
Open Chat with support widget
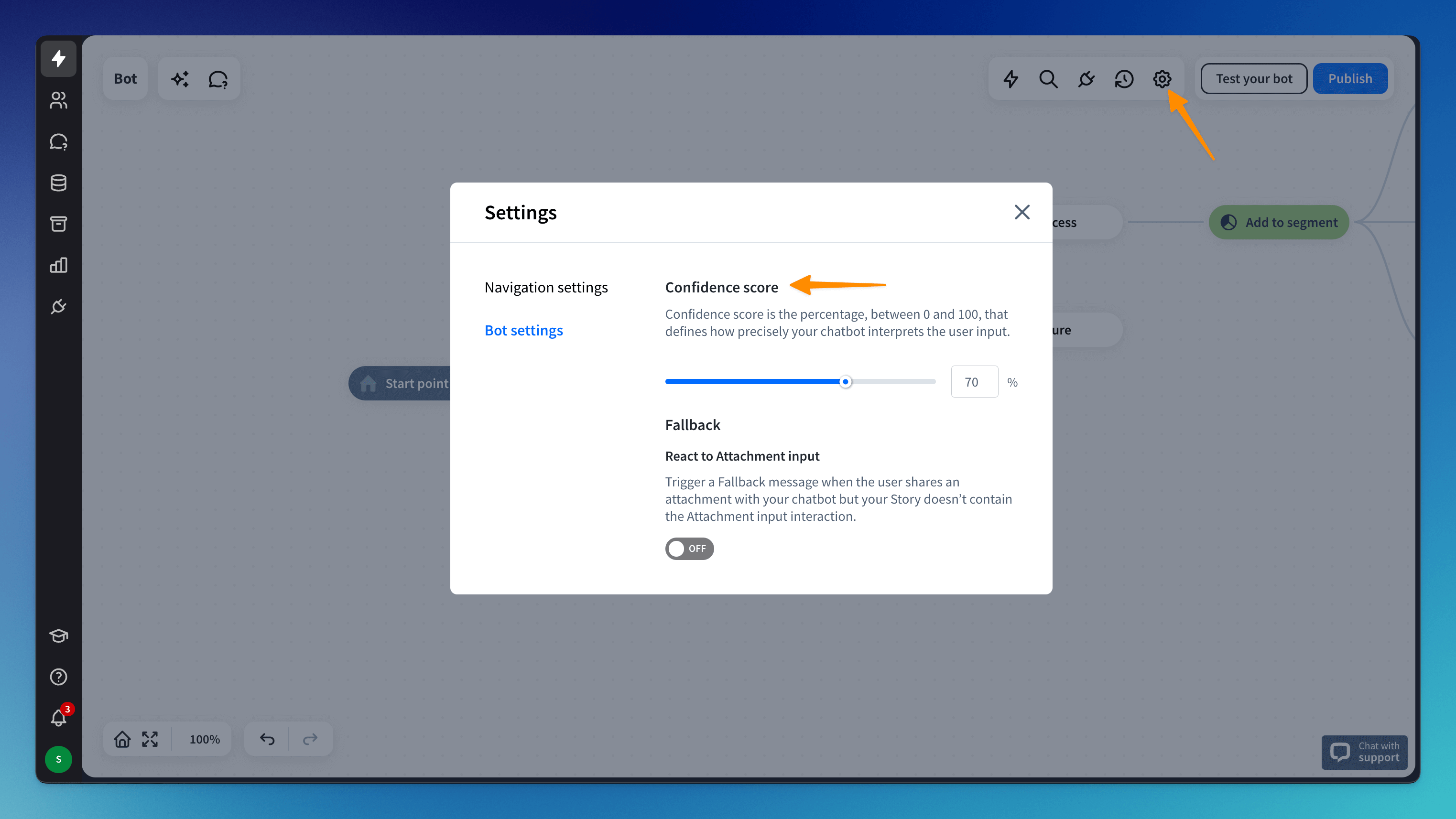(x=1364, y=752)
